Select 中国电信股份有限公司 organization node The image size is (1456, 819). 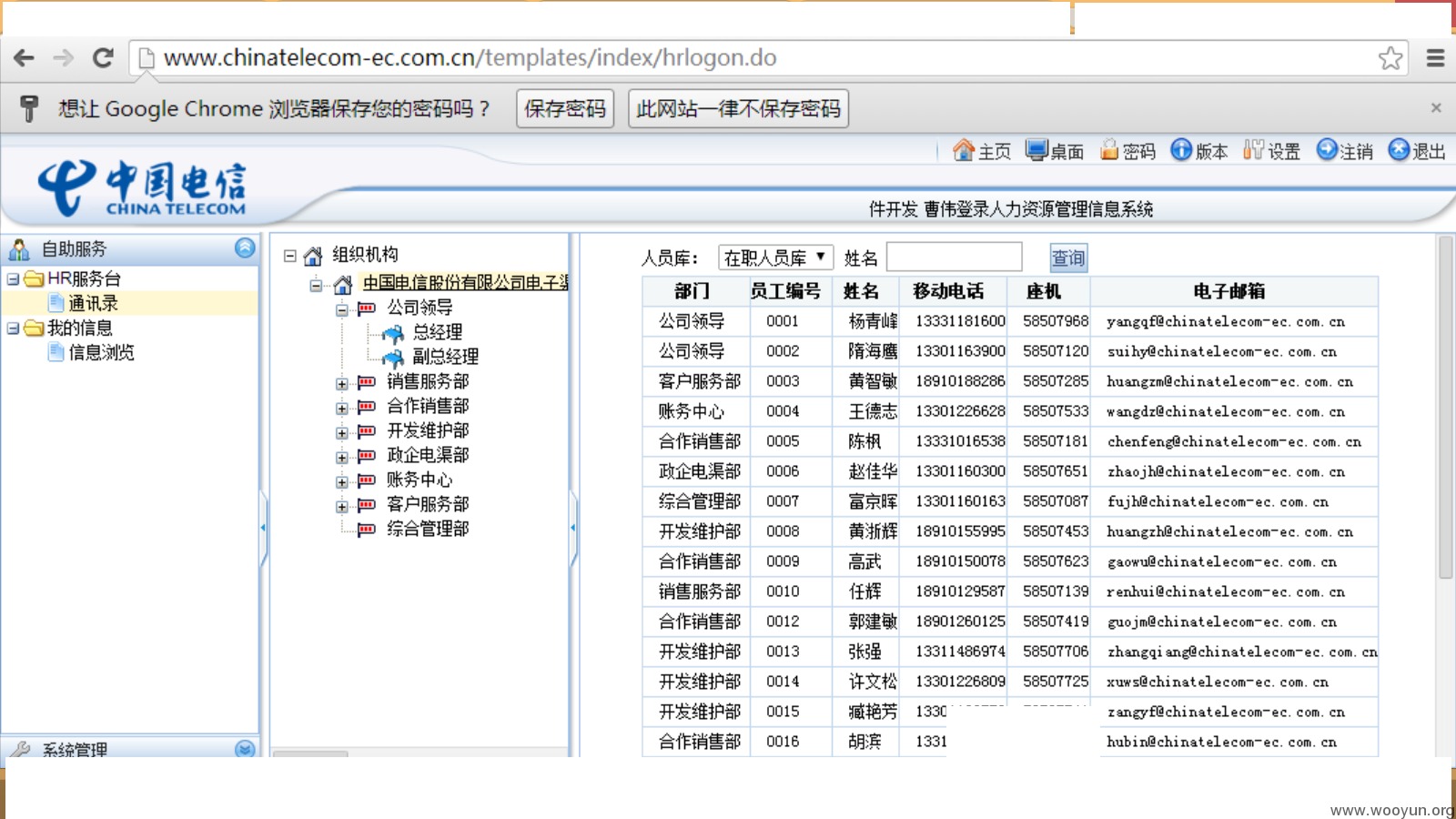(465, 283)
